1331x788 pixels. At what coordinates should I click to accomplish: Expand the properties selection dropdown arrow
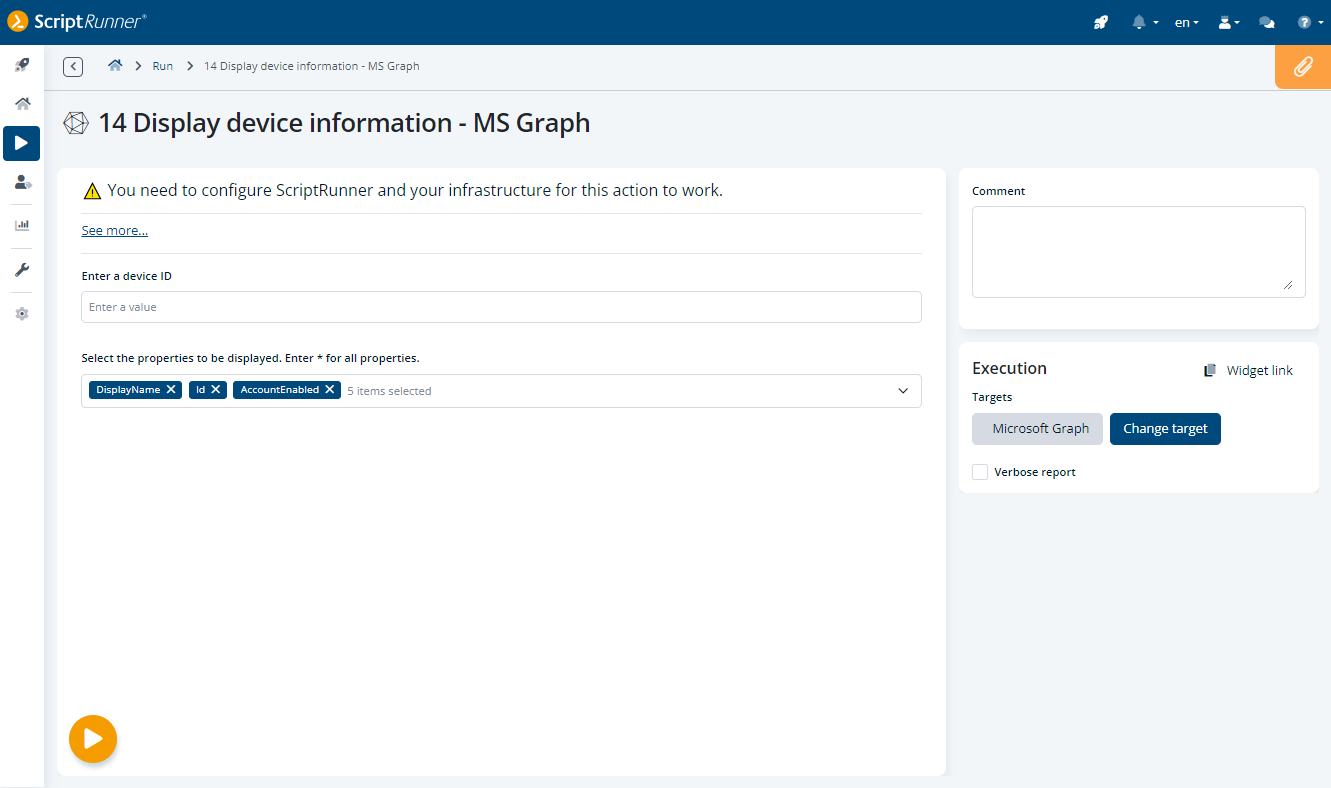point(903,391)
